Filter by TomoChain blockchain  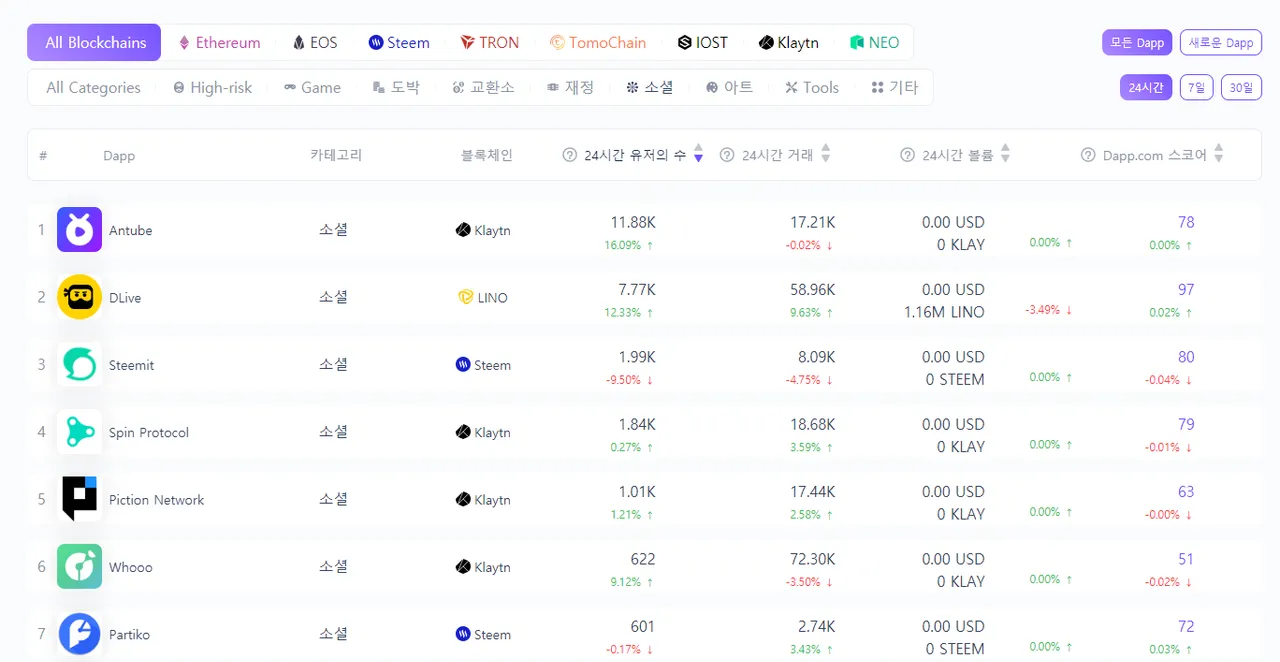click(x=598, y=42)
